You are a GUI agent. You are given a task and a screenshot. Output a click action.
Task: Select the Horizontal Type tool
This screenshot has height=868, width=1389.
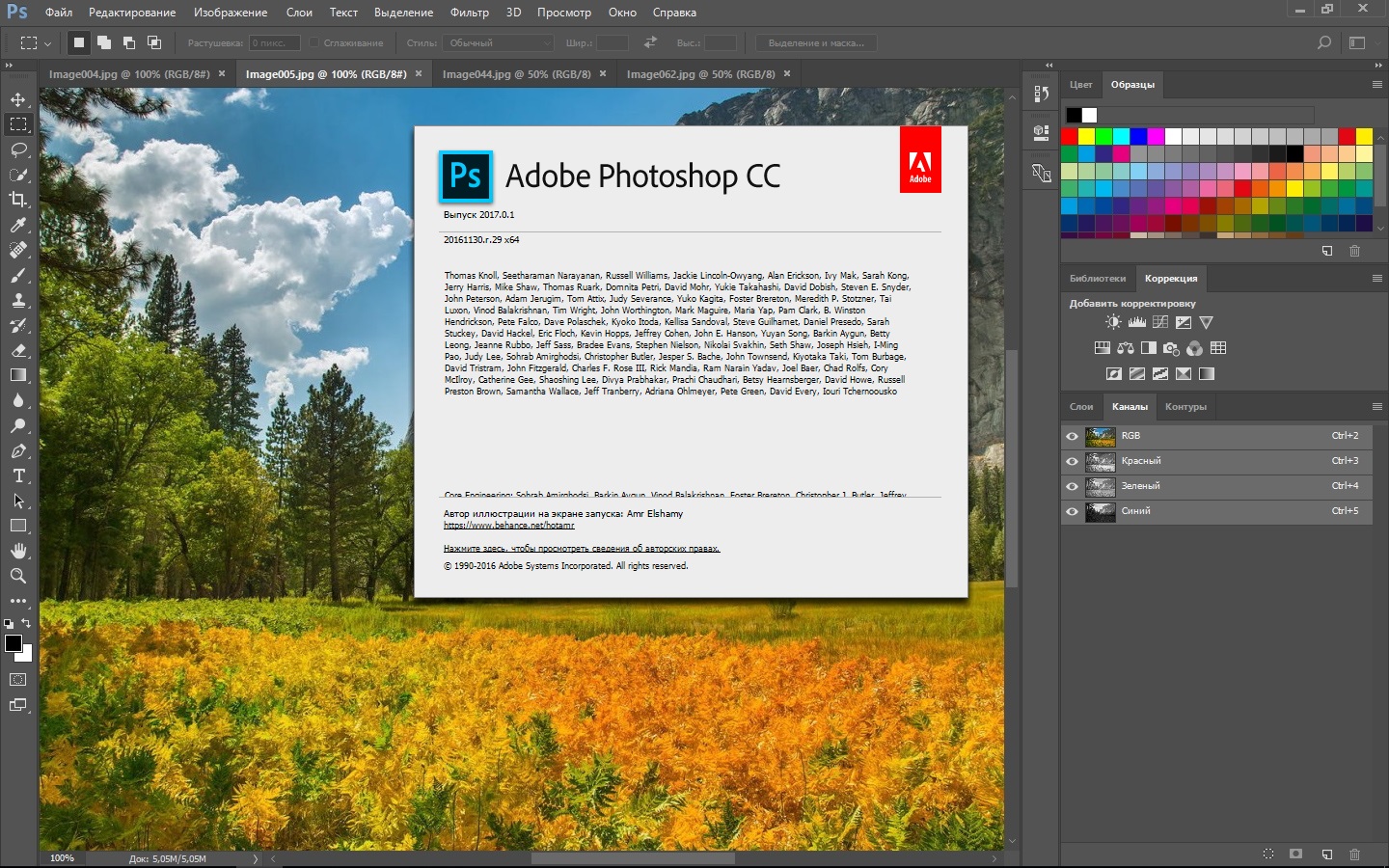[18, 475]
